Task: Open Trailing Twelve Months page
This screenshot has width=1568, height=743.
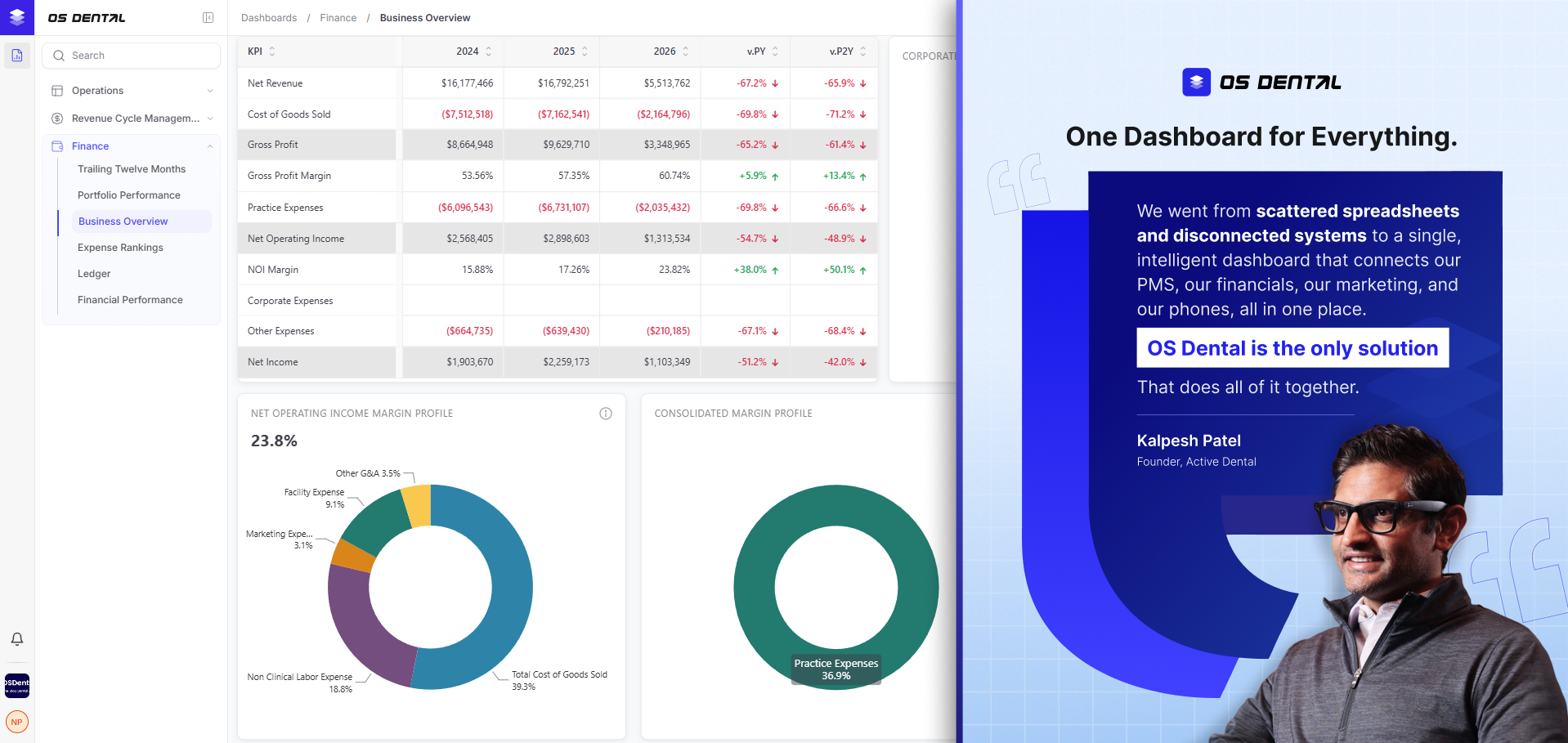Action: tap(132, 169)
